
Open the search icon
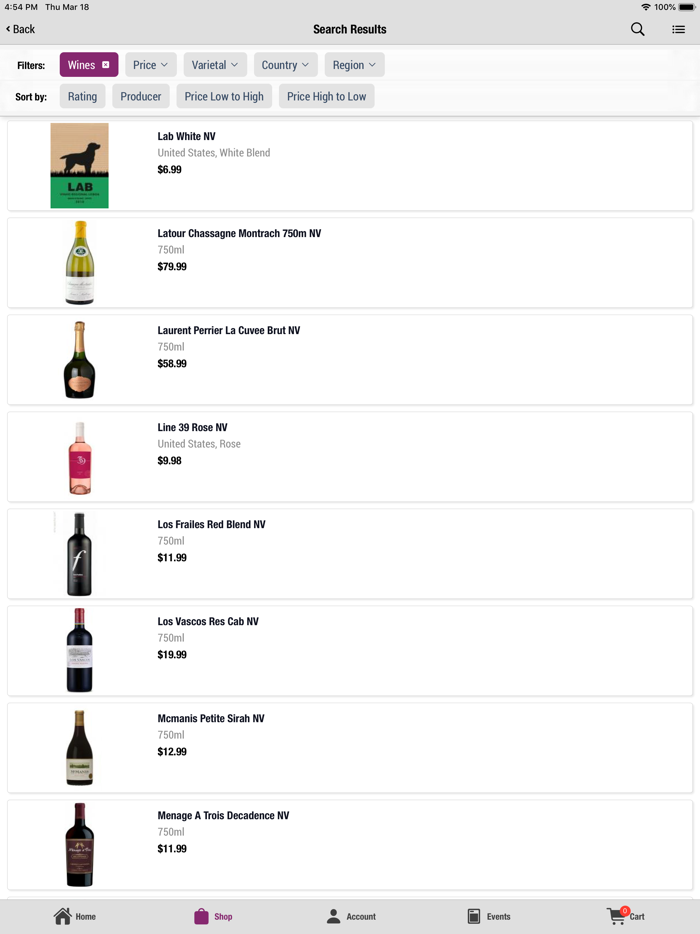(637, 30)
